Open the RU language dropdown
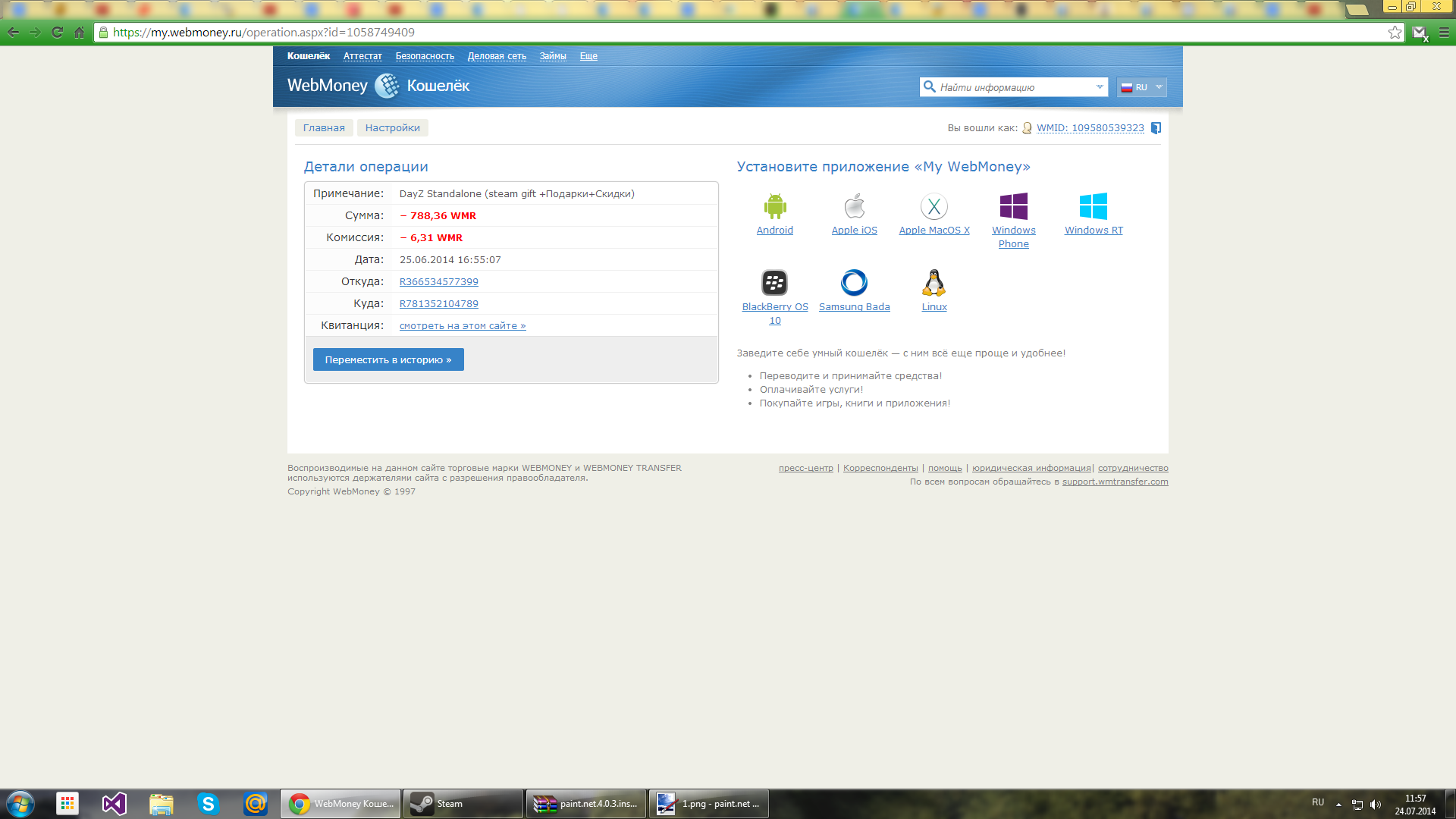This screenshot has width=1456, height=819. point(1141,87)
